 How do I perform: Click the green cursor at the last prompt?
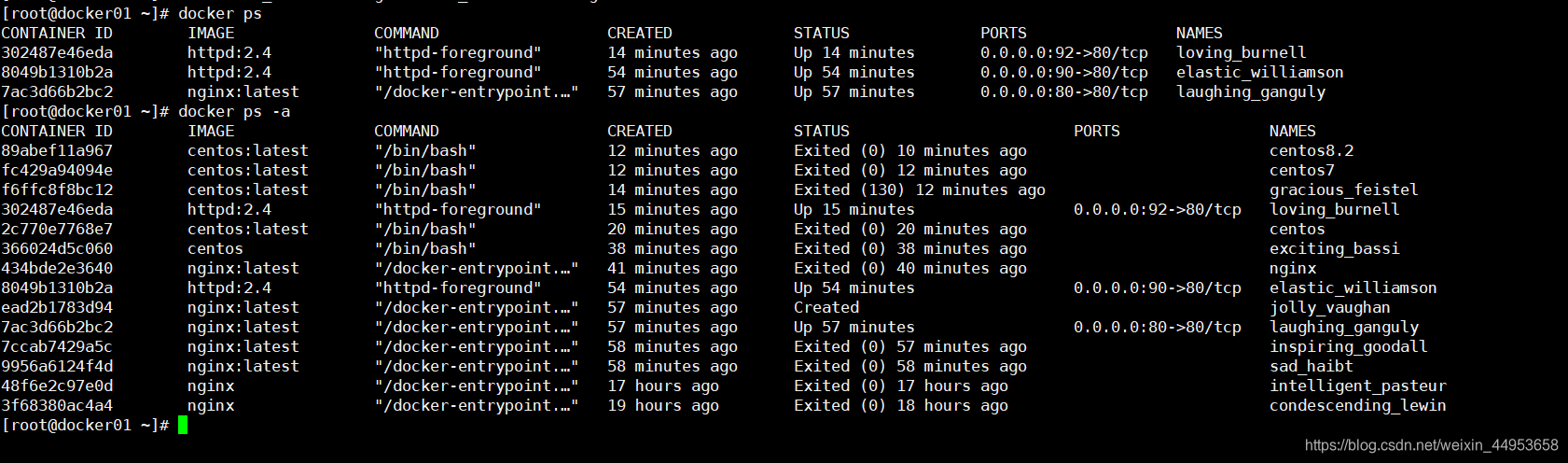point(183,425)
